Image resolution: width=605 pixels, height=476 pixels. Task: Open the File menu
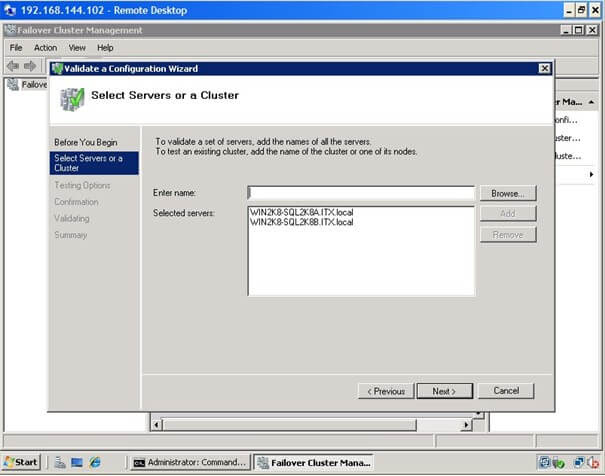(x=16, y=48)
